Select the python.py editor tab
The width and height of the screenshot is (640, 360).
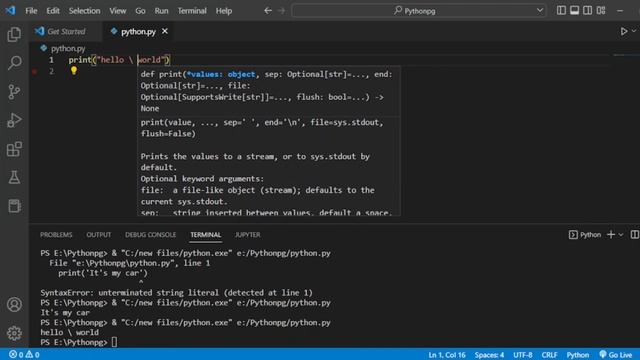point(138,31)
